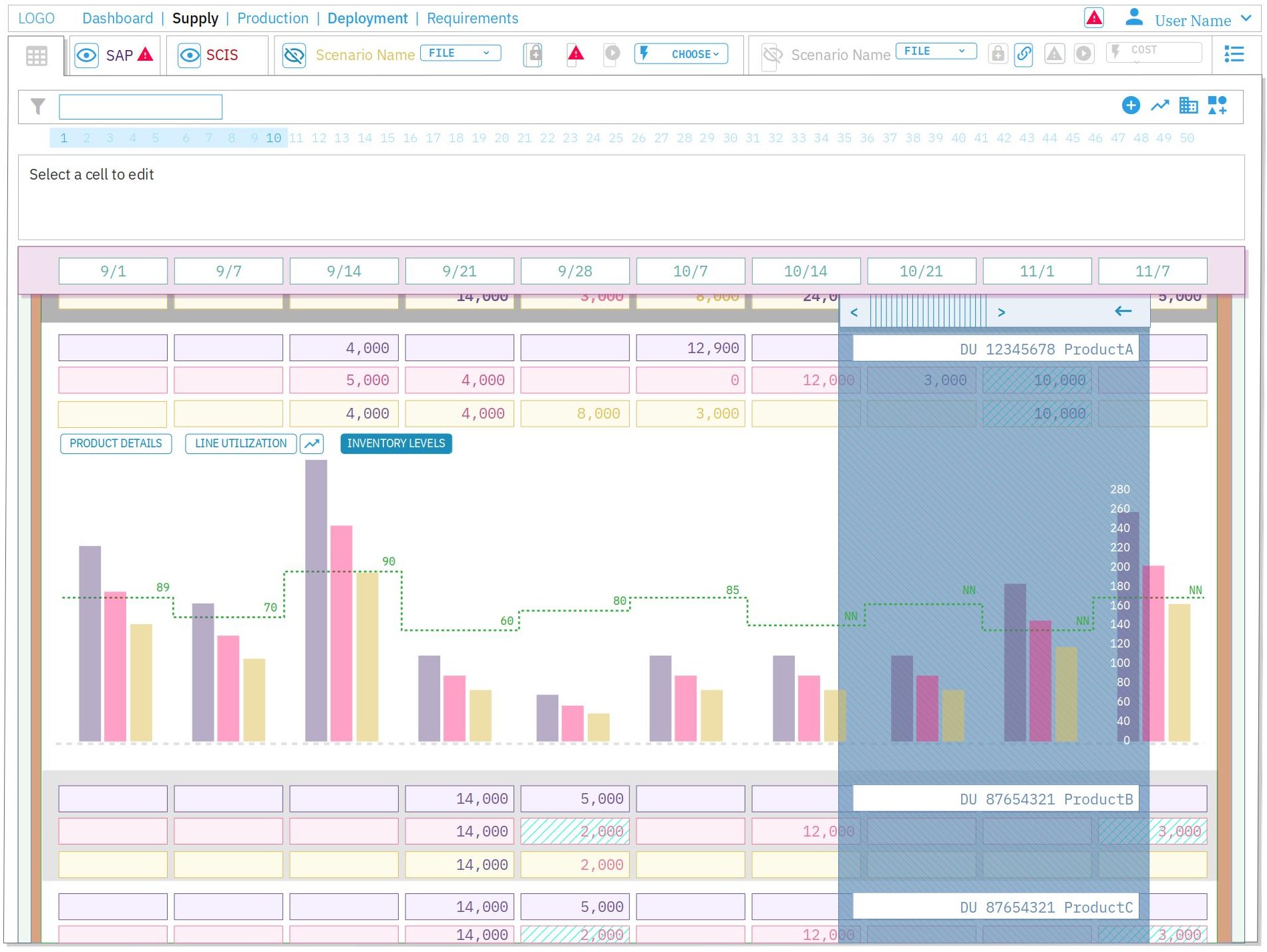Click the grid view icon
Viewport: 1267px width, 952px height.
(x=36, y=56)
